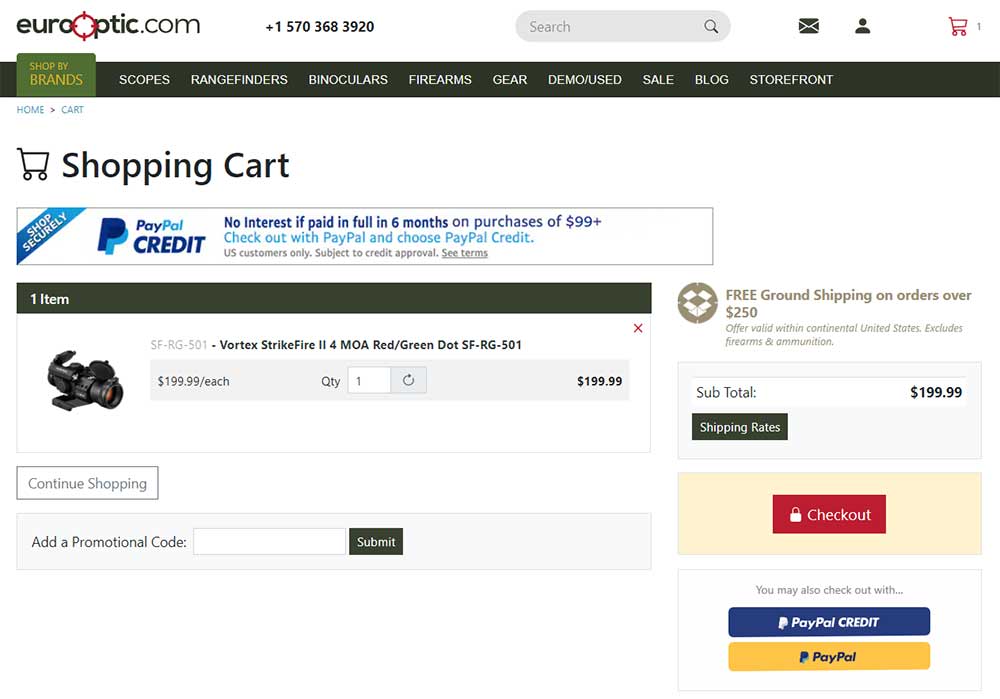
Task: Go to the Demo/Used section
Action: click(584, 80)
